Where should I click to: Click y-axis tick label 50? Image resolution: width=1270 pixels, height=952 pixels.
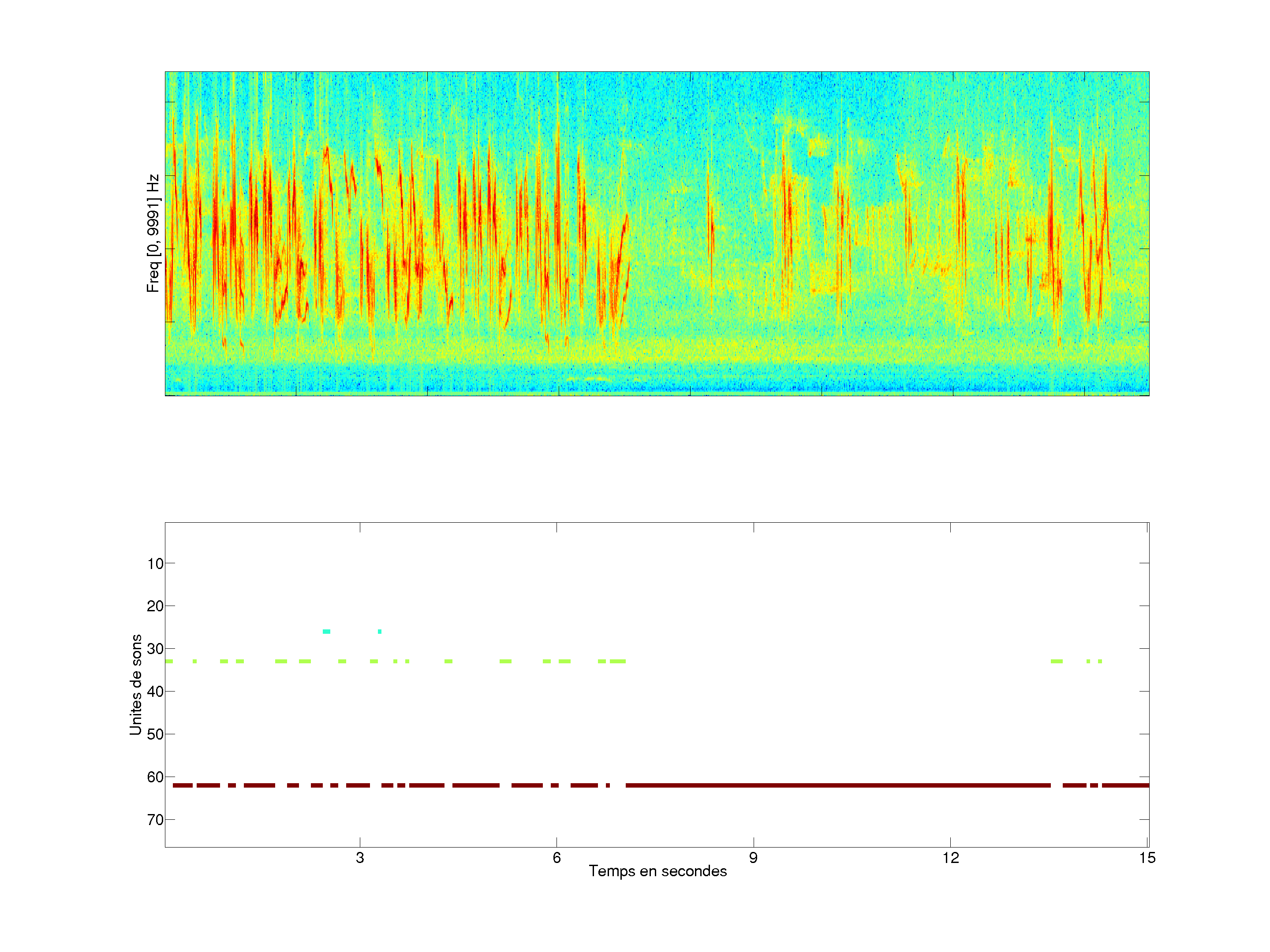click(x=155, y=735)
